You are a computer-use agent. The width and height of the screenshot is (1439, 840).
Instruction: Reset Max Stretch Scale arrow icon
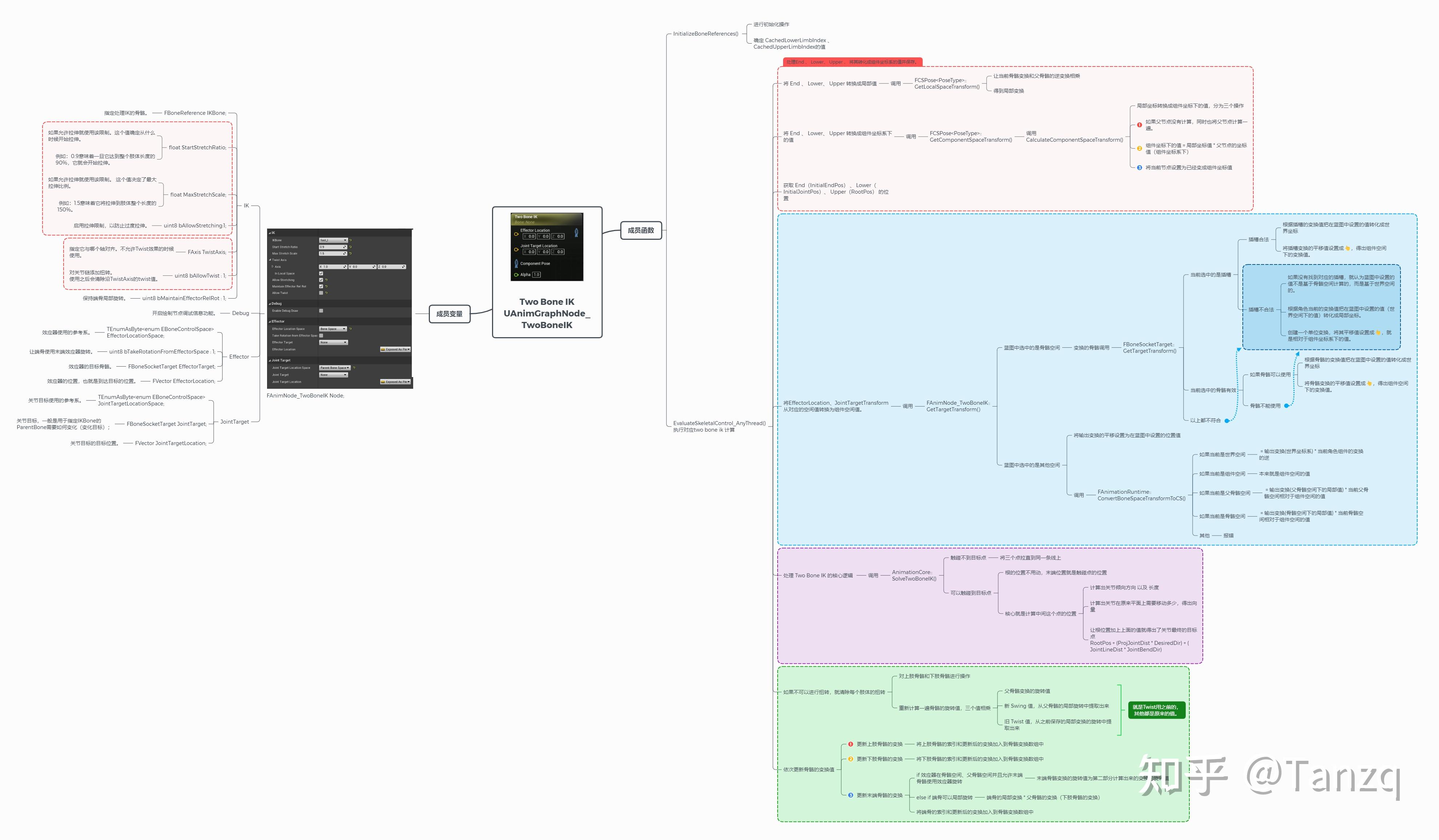click(351, 254)
